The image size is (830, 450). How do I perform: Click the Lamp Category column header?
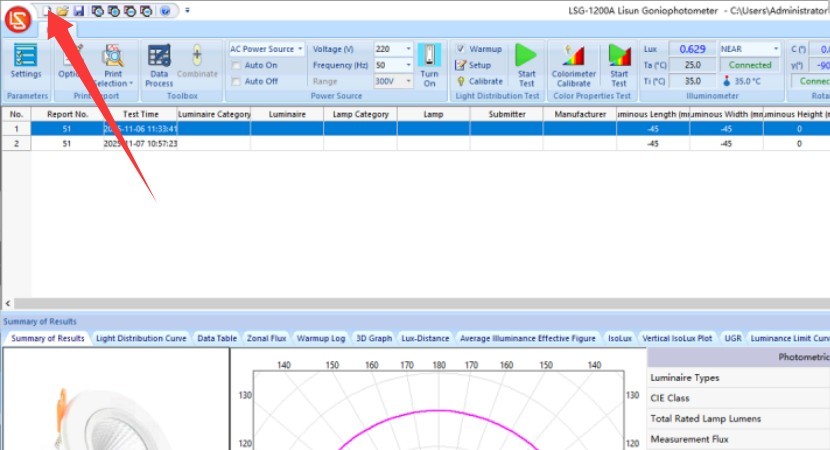point(360,114)
